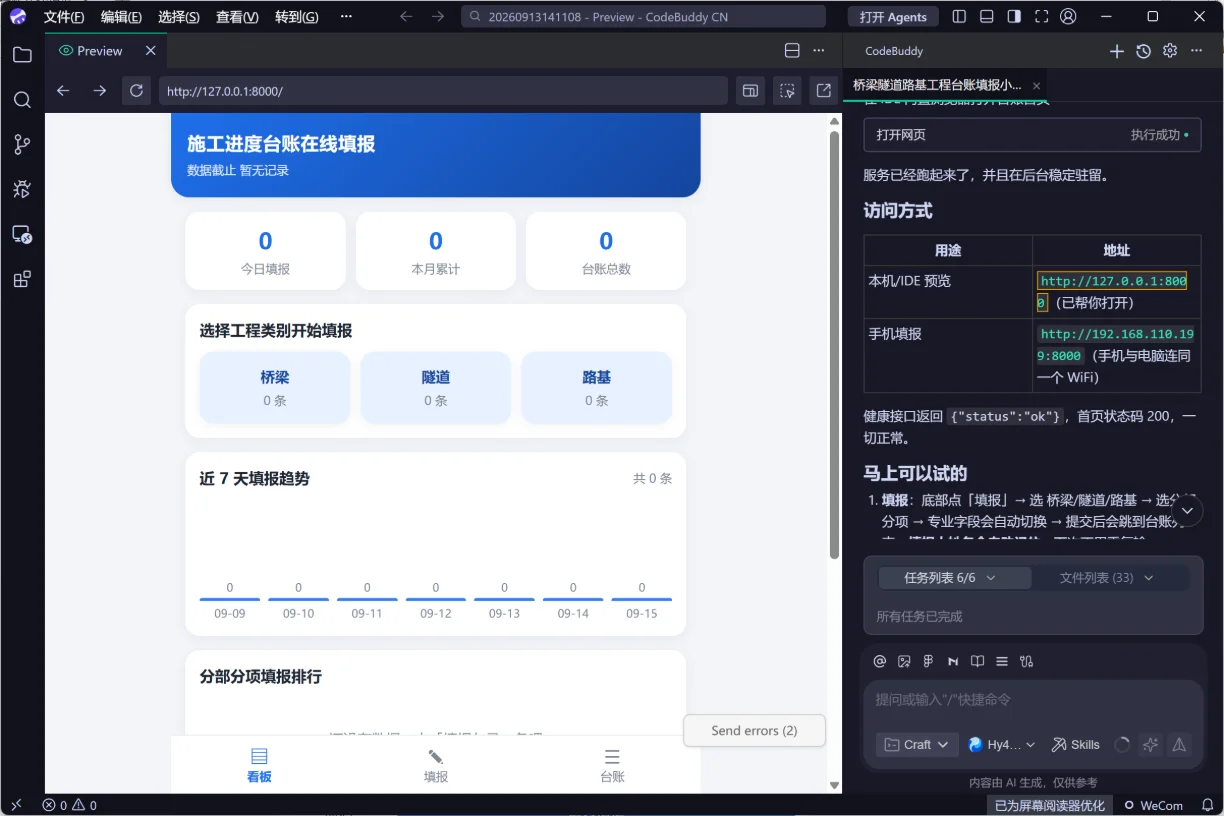Screen dimensions: 1224x816
Task: Toggle bottom panel layout icon
Action: point(987,17)
